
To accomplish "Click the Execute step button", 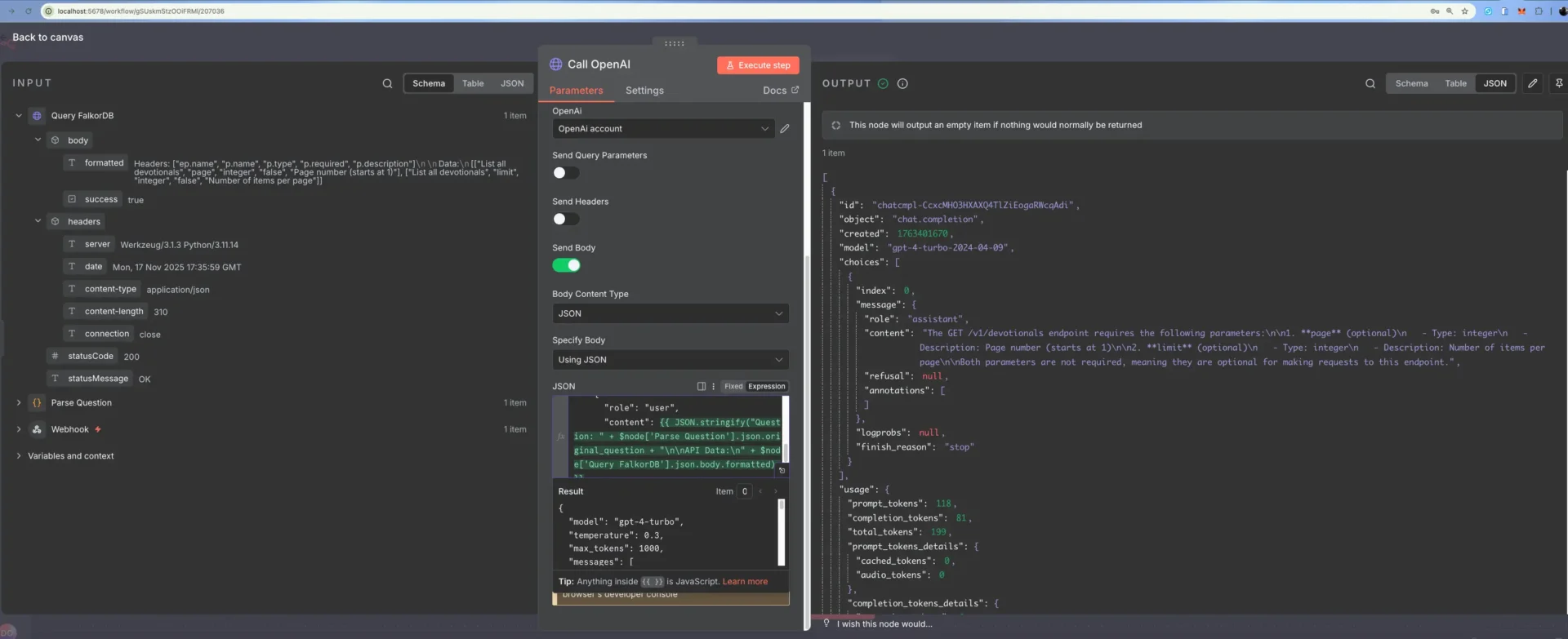I will click(758, 65).
